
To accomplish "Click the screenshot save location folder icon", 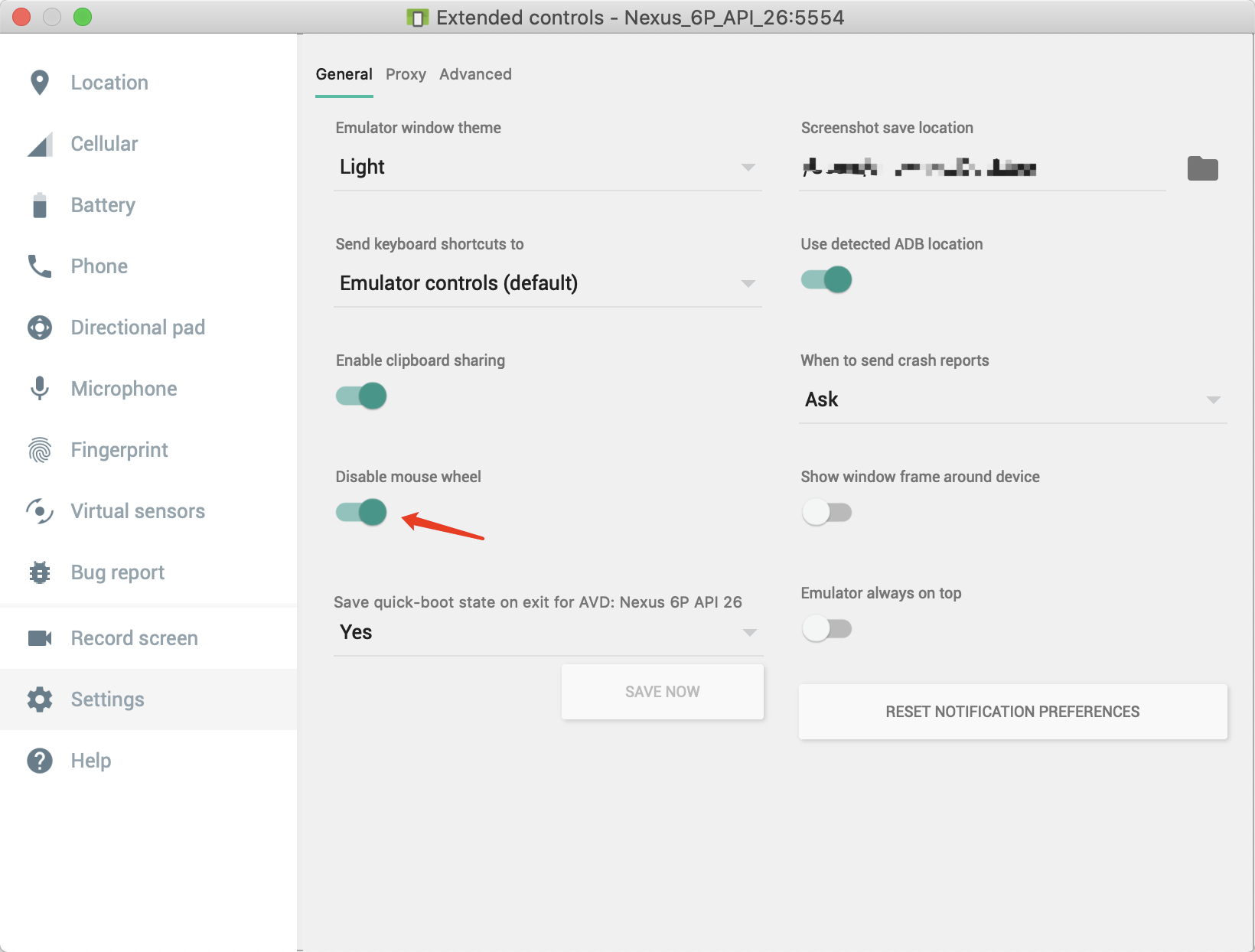I will coord(1203,168).
